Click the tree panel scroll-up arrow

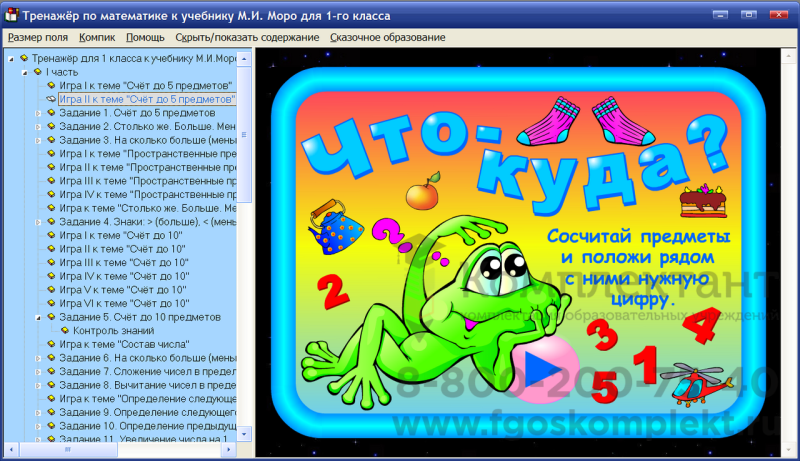[244, 59]
